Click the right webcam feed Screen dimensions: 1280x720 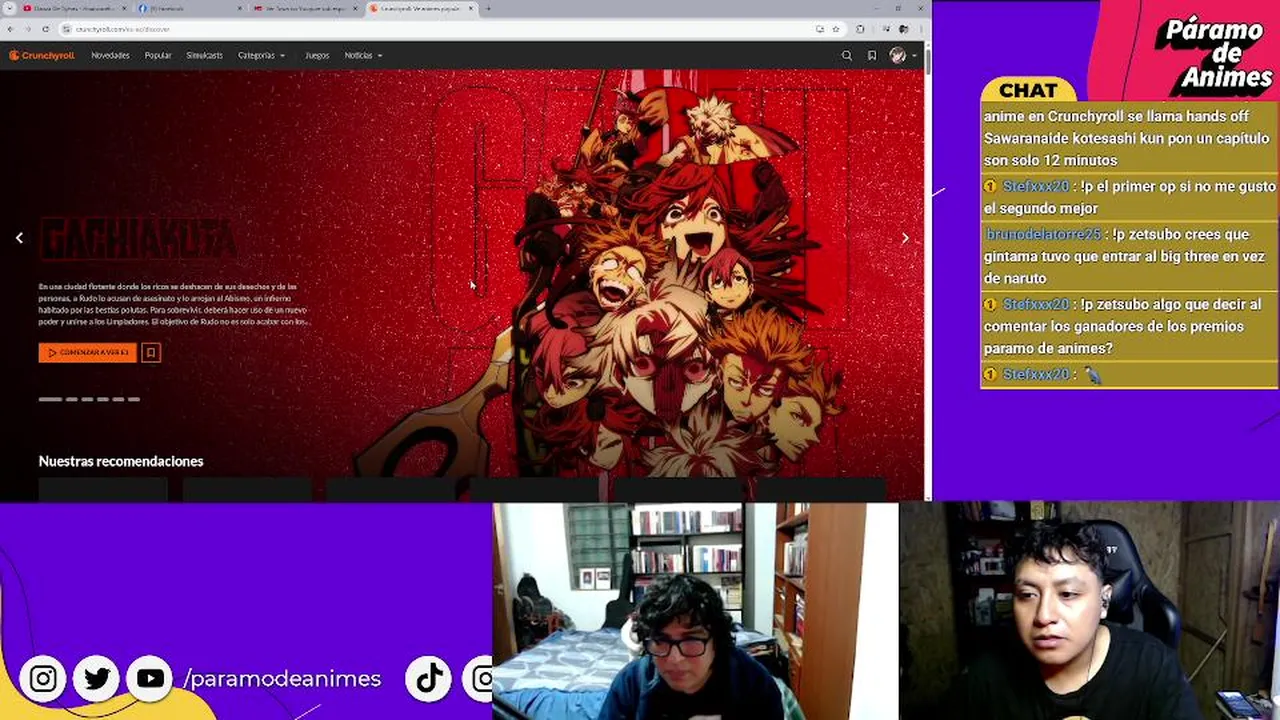tap(1089, 611)
